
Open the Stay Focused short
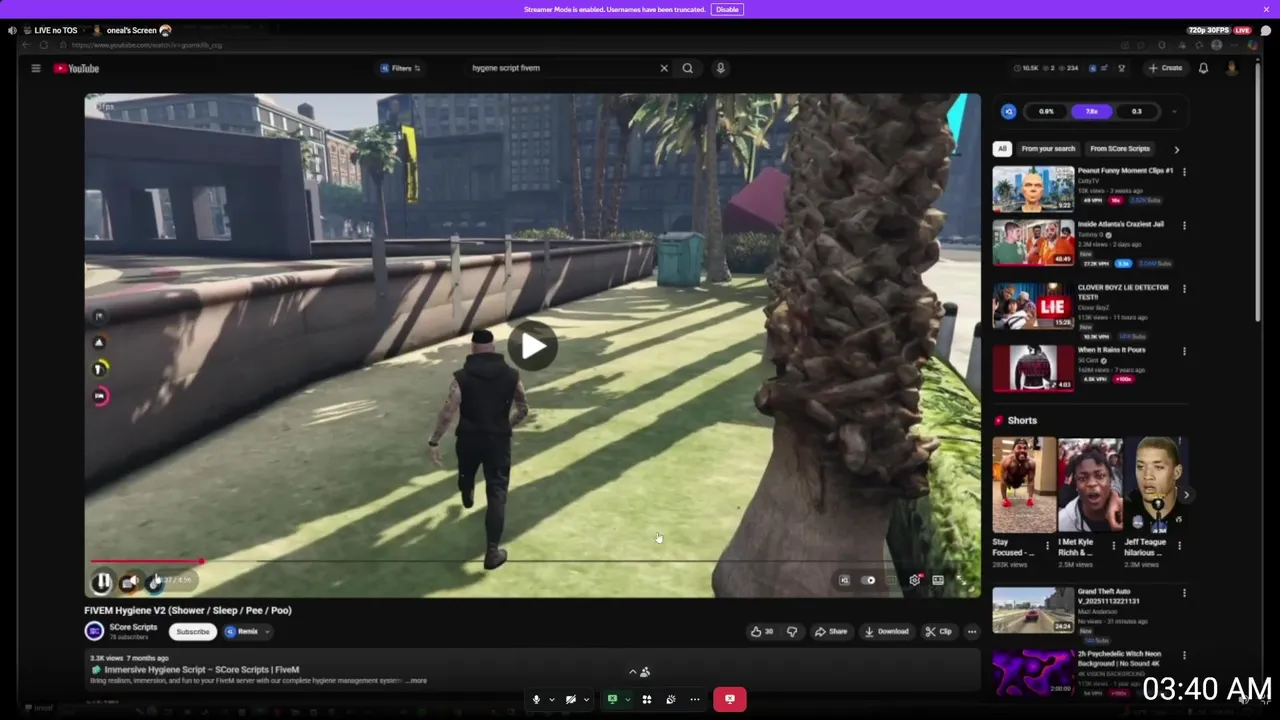click(x=1023, y=485)
